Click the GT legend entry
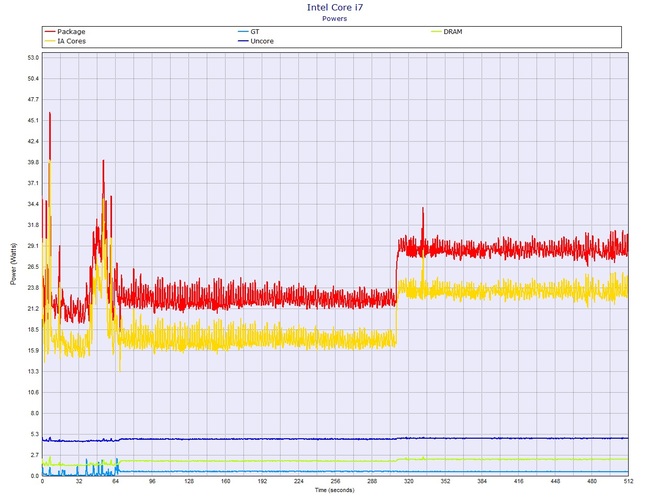670x502 pixels. point(249,32)
